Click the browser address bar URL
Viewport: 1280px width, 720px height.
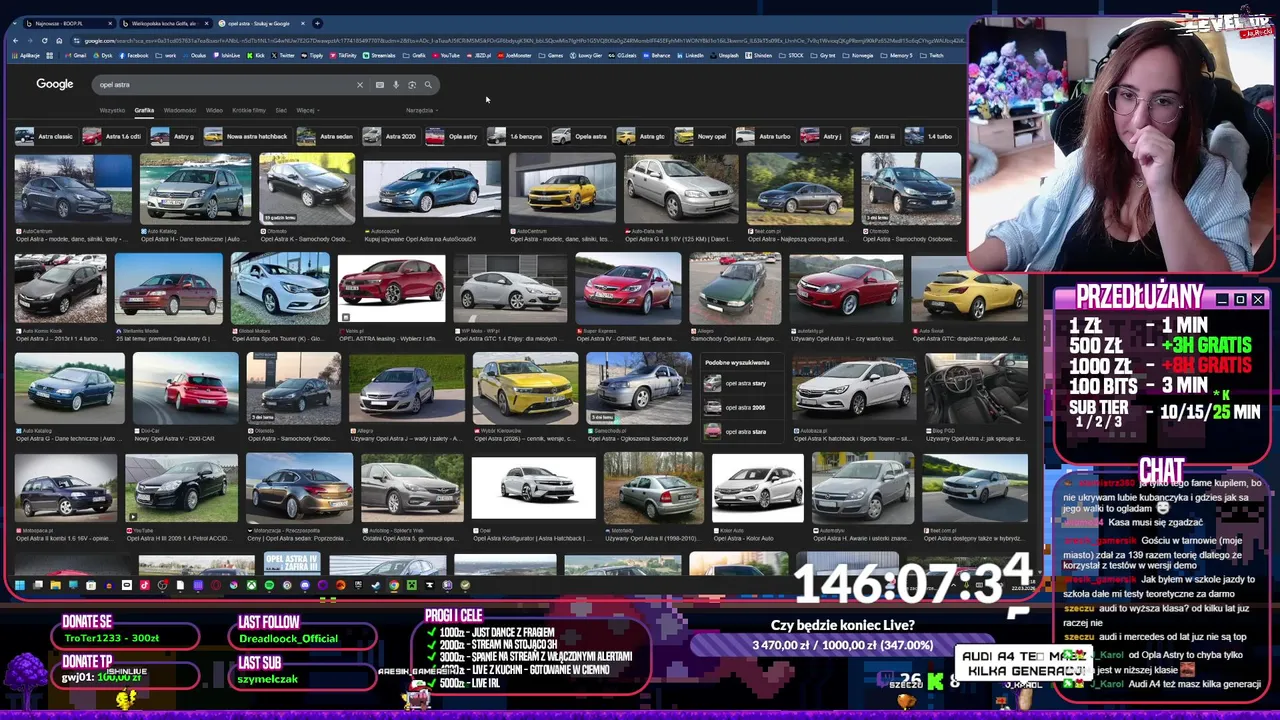pyautogui.click(x=520, y=41)
